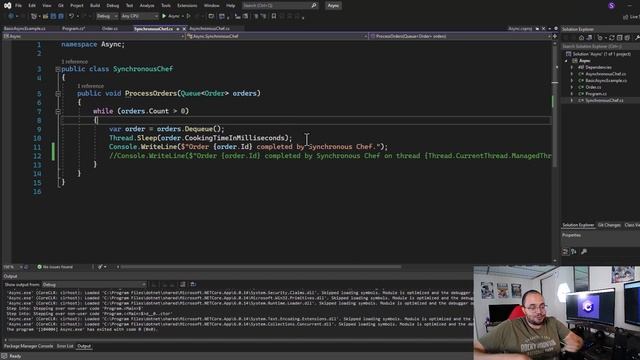Screen dimensions: 640x360
Task: Click the 'No issues found' status indicator
Action: pyautogui.click(x=55, y=267)
